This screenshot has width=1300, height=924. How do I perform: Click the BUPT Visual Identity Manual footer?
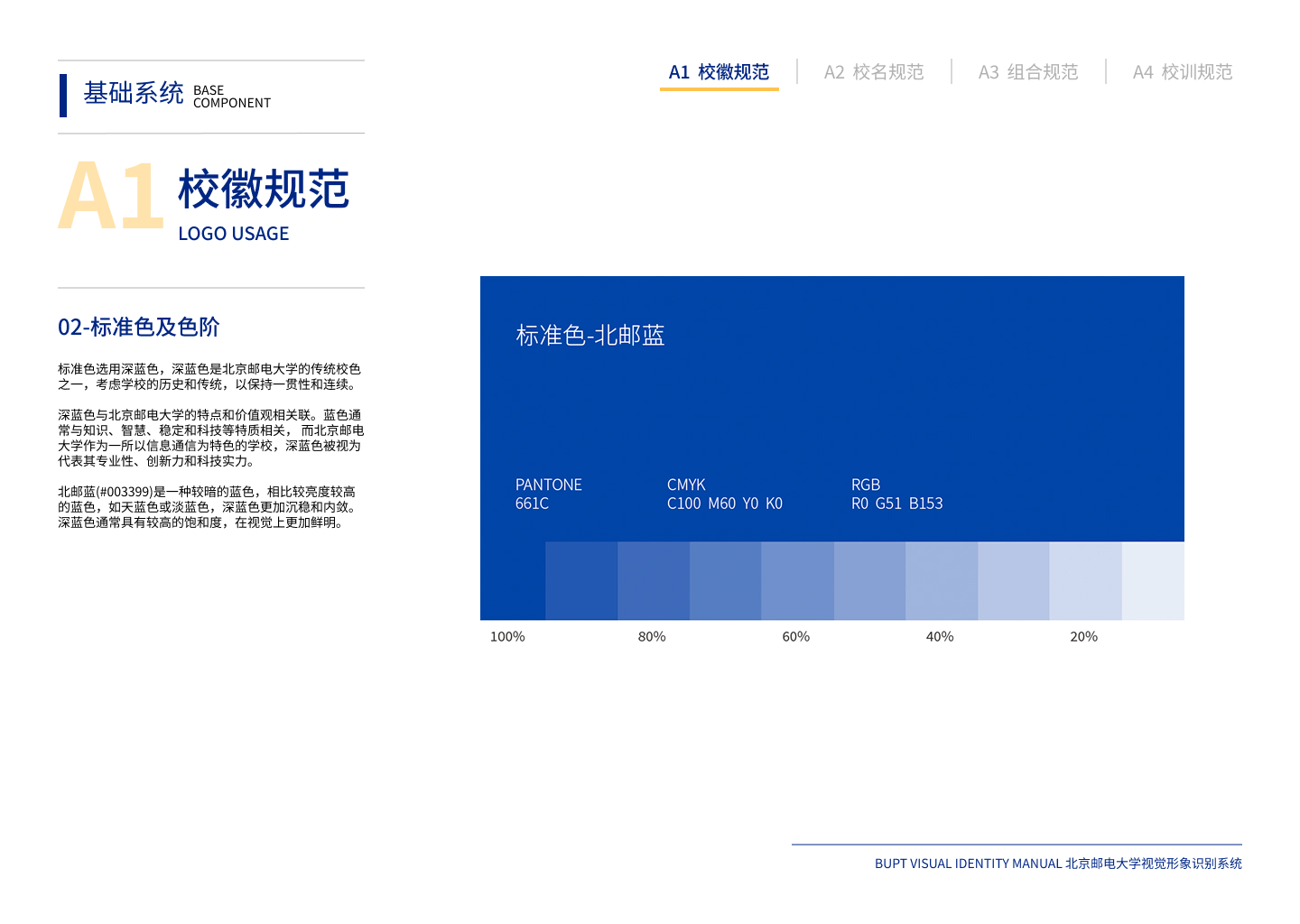(1057, 864)
